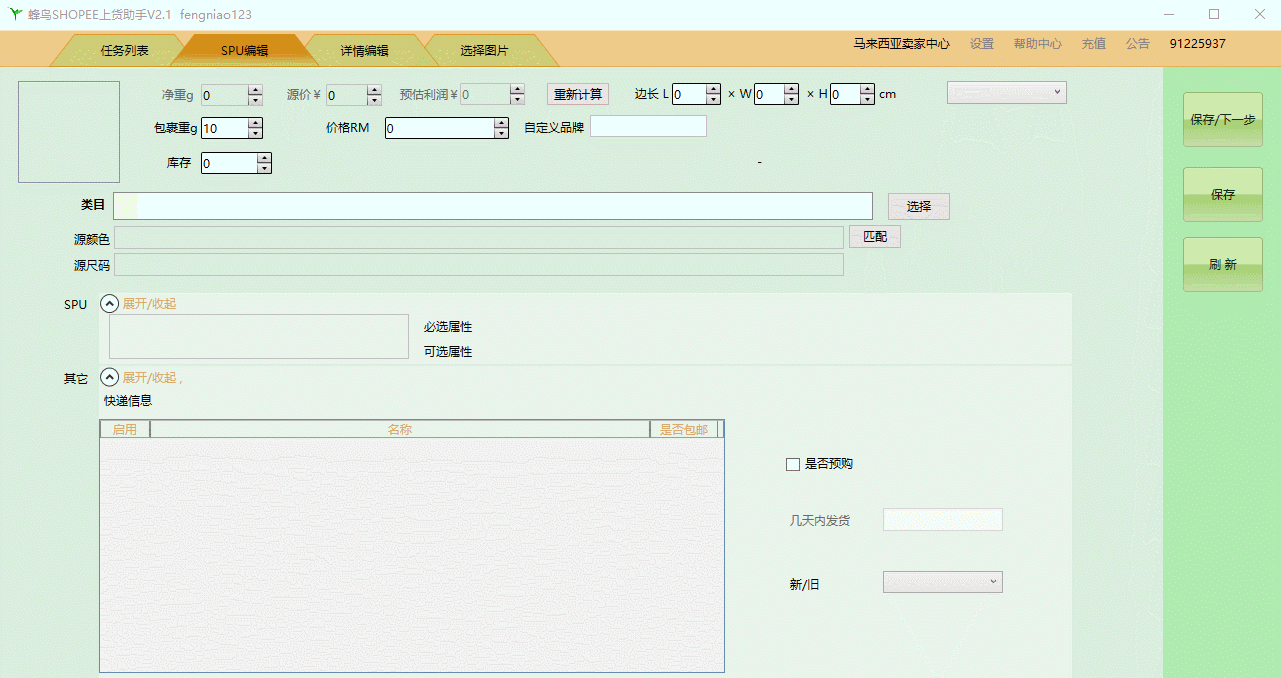Viewport: 1281px width, 678px height.
Task: Click the 选择 category button
Action: coord(919,206)
